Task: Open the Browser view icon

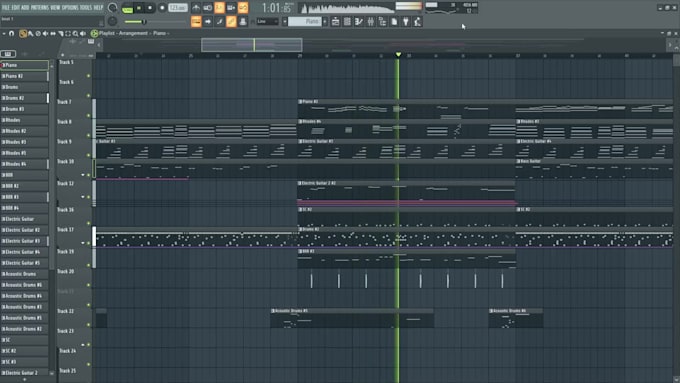Action: click(x=382, y=21)
